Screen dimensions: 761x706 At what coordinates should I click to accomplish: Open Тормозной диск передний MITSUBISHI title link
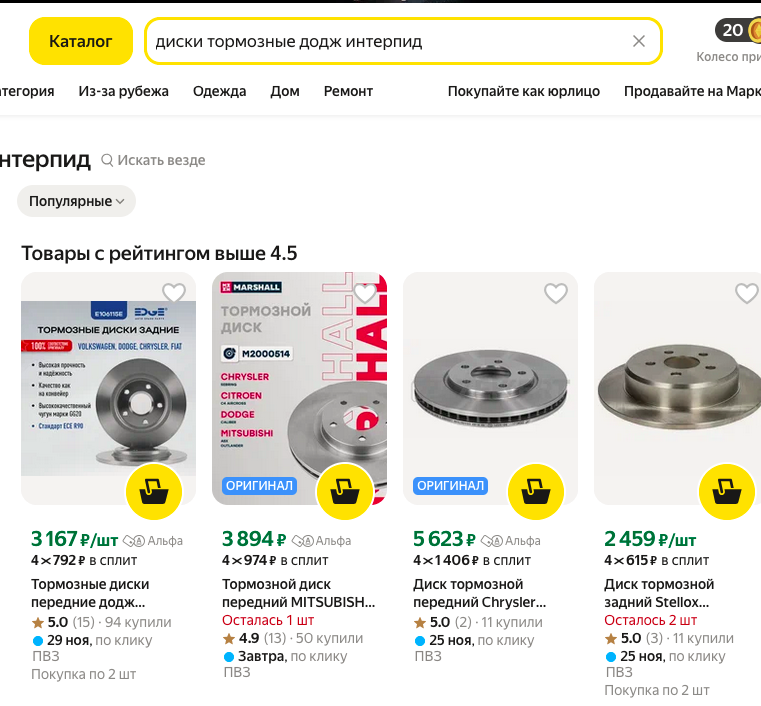point(298,593)
